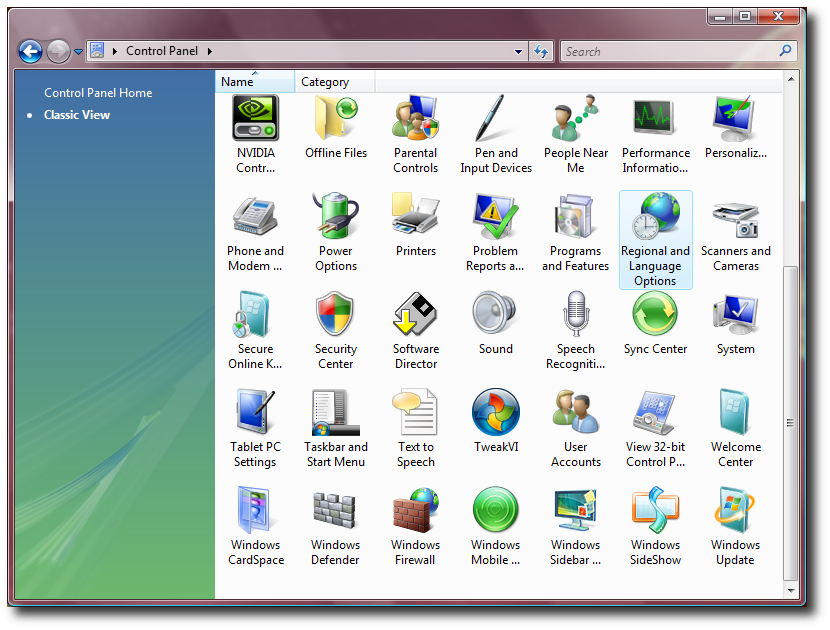Open recent pages dropdown arrow
The height and width of the screenshot is (630, 830).
click(x=78, y=52)
